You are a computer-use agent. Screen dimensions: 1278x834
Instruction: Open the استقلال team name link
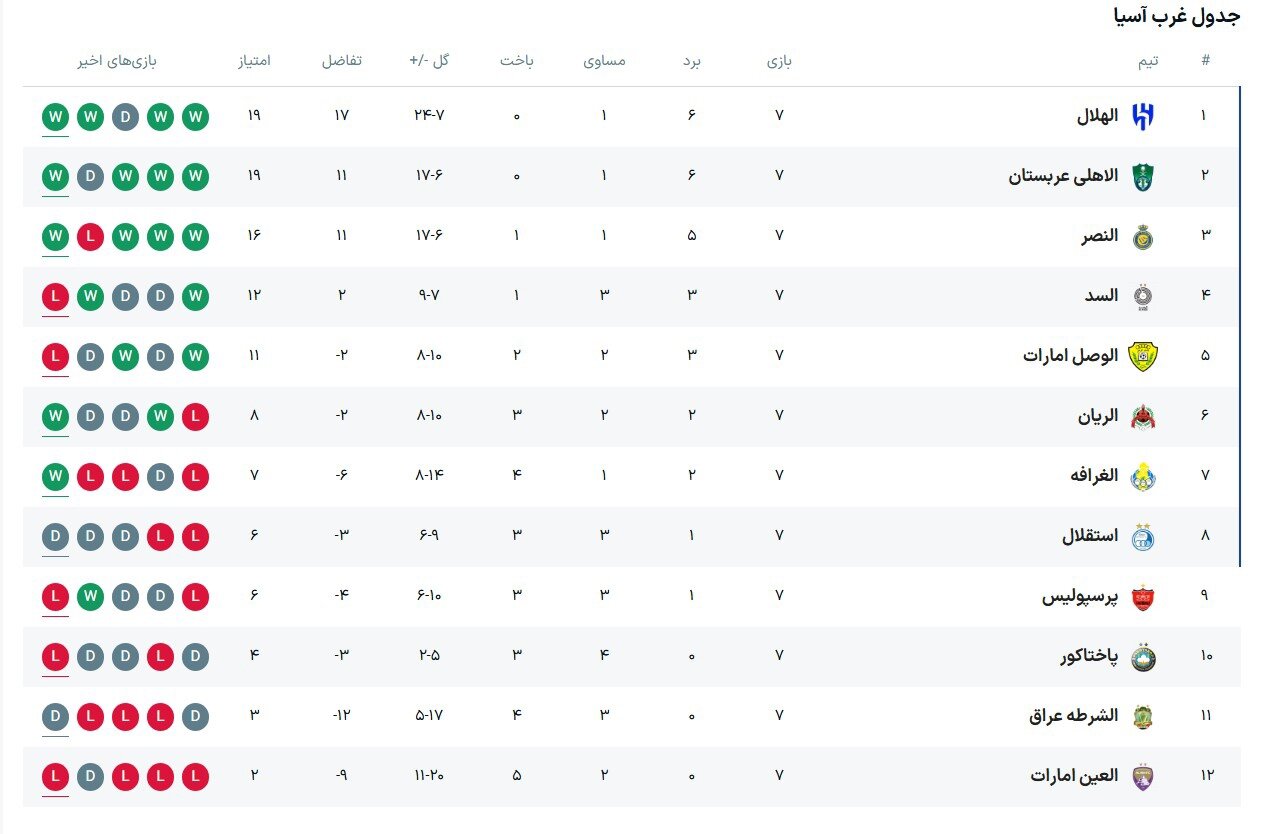[x=1089, y=536]
